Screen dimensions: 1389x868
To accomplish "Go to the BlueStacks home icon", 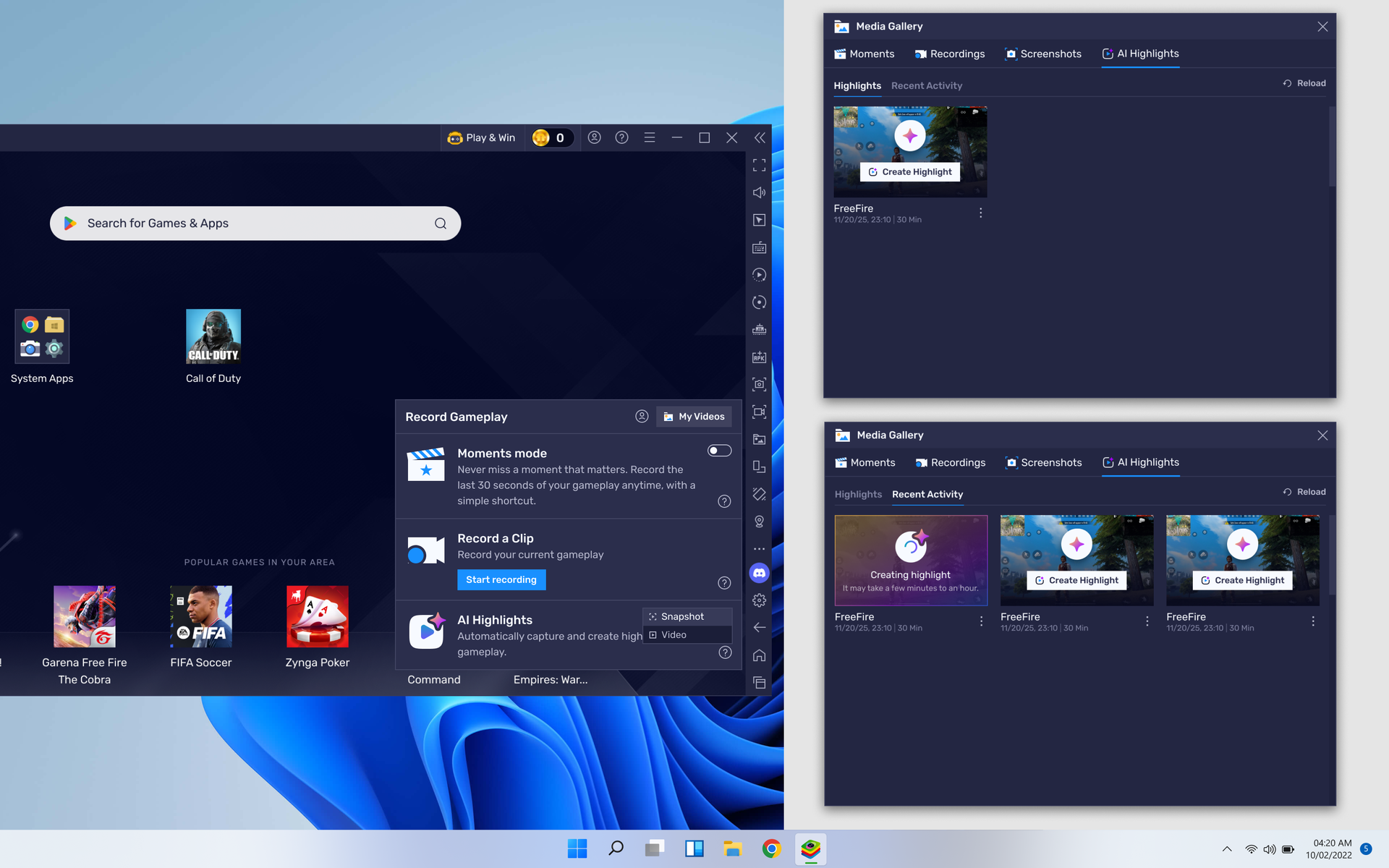I will tap(759, 655).
